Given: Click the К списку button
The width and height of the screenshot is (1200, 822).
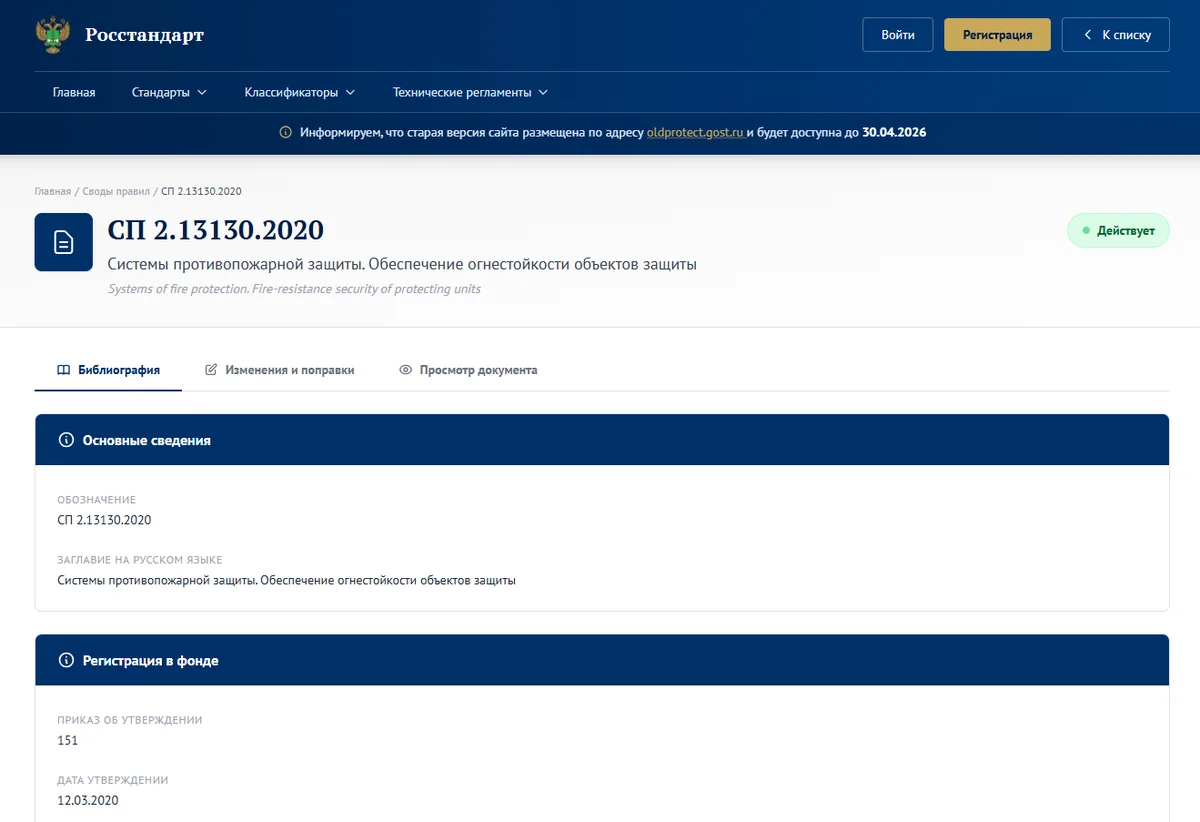Looking at the screenshot, I should 1116,35.
